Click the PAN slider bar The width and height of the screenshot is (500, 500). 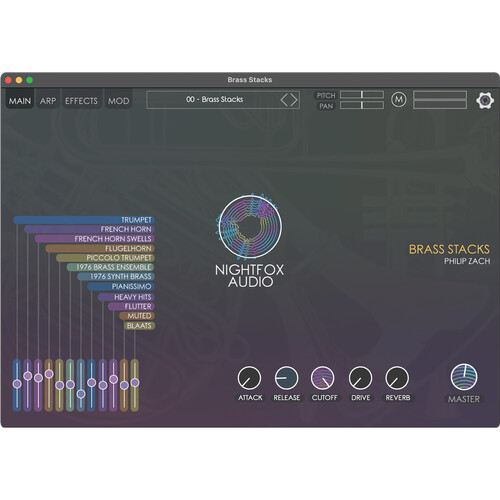click(x=362, y=105)
